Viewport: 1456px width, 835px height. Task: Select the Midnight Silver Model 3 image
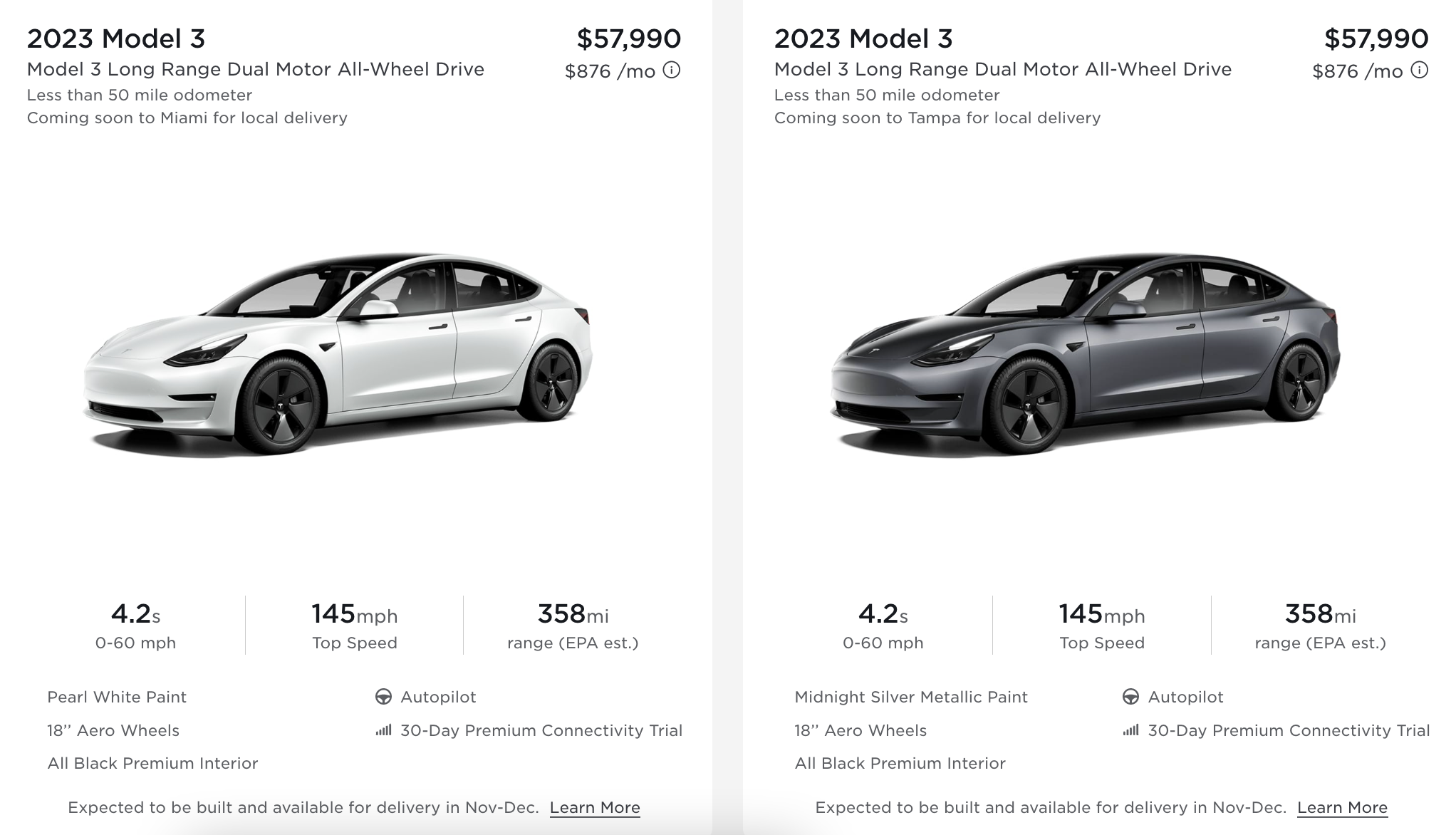click(x=1086, y=354)
